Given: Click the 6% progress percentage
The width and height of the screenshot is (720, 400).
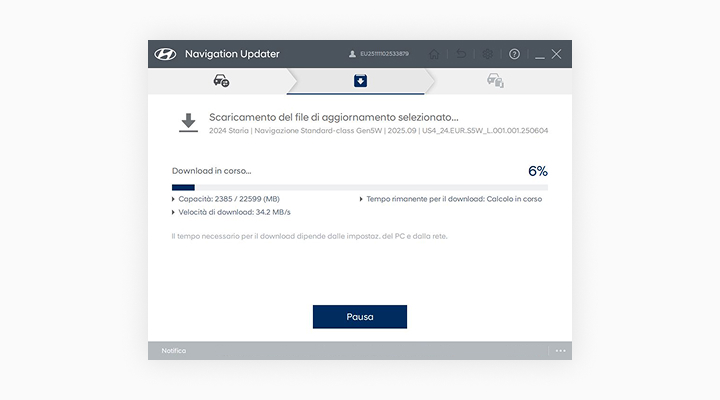Looking at the screenshot, I should point(537,171).
